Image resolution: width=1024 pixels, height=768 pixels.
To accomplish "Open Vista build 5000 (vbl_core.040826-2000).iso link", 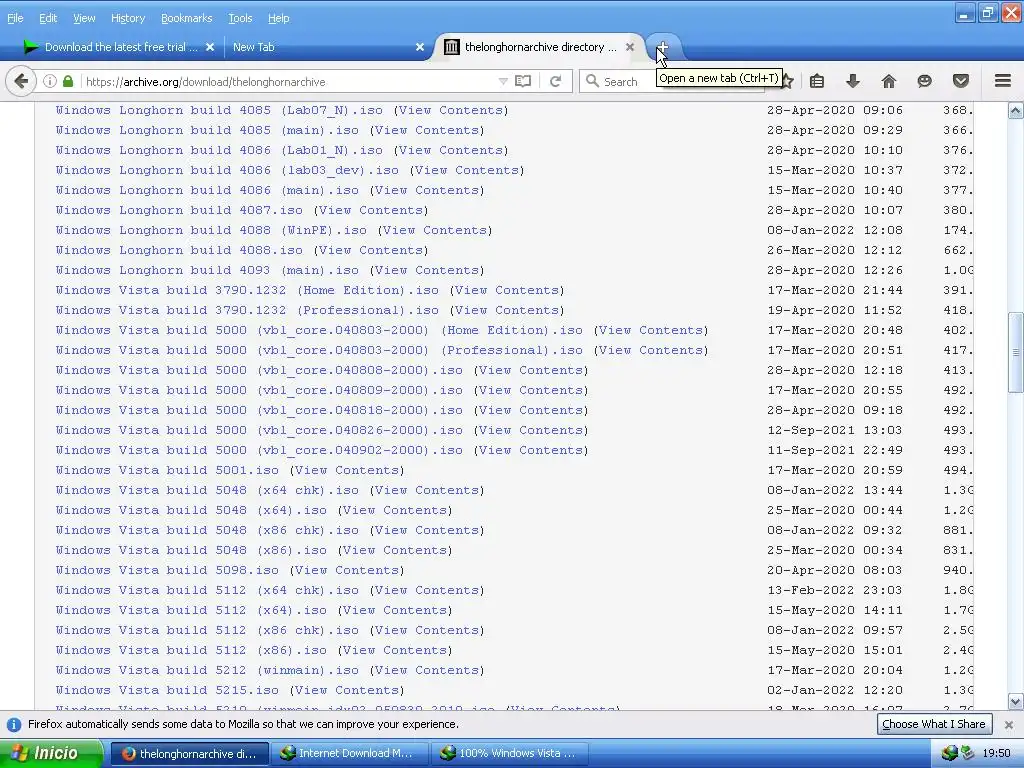I will pyautogui.click(x=259, y=430).
